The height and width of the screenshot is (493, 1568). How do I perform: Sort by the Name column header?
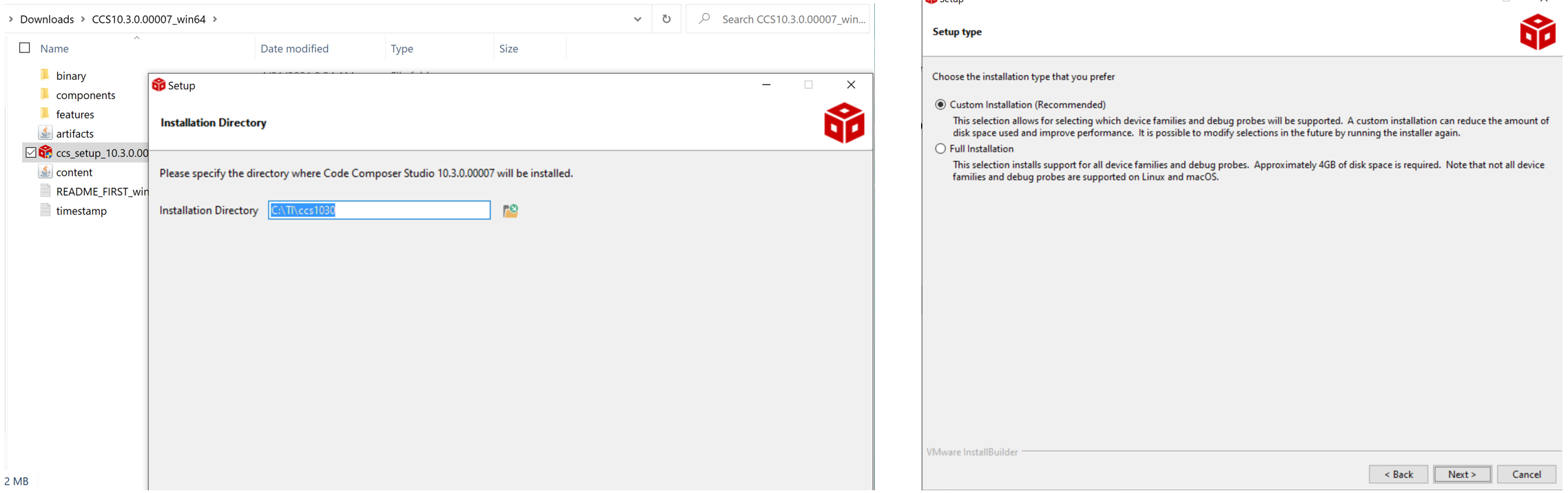54,49
